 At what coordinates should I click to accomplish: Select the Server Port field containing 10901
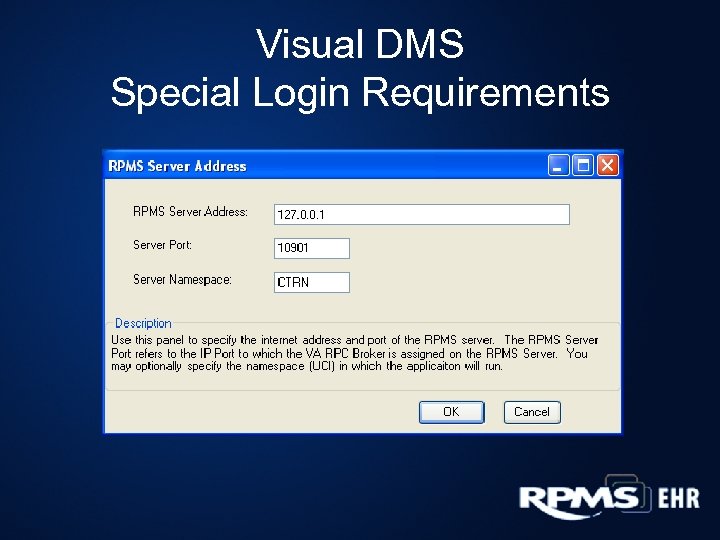coord(312,248)
